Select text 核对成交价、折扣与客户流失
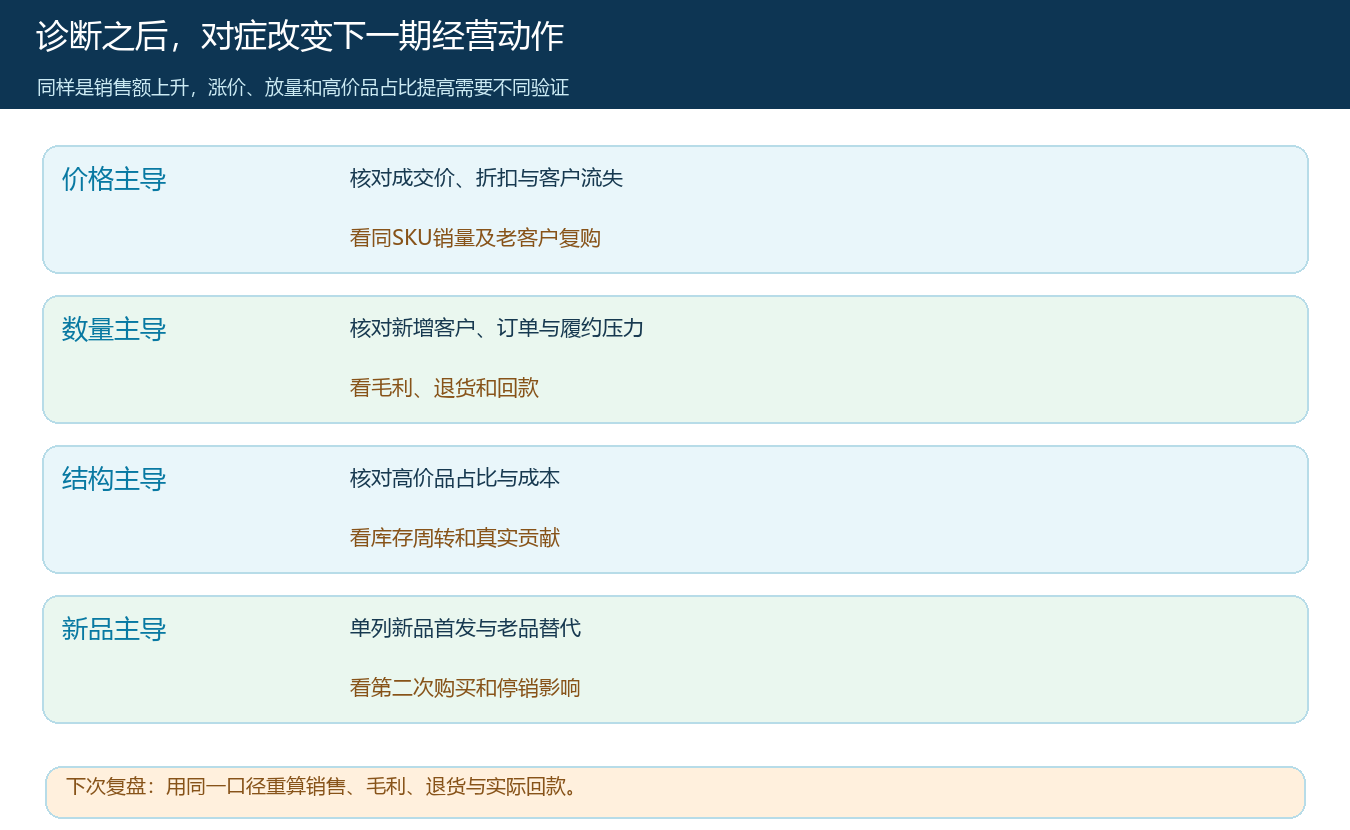Image resolution: width=1350 pixels, height=830 pixels. point(486,179)
